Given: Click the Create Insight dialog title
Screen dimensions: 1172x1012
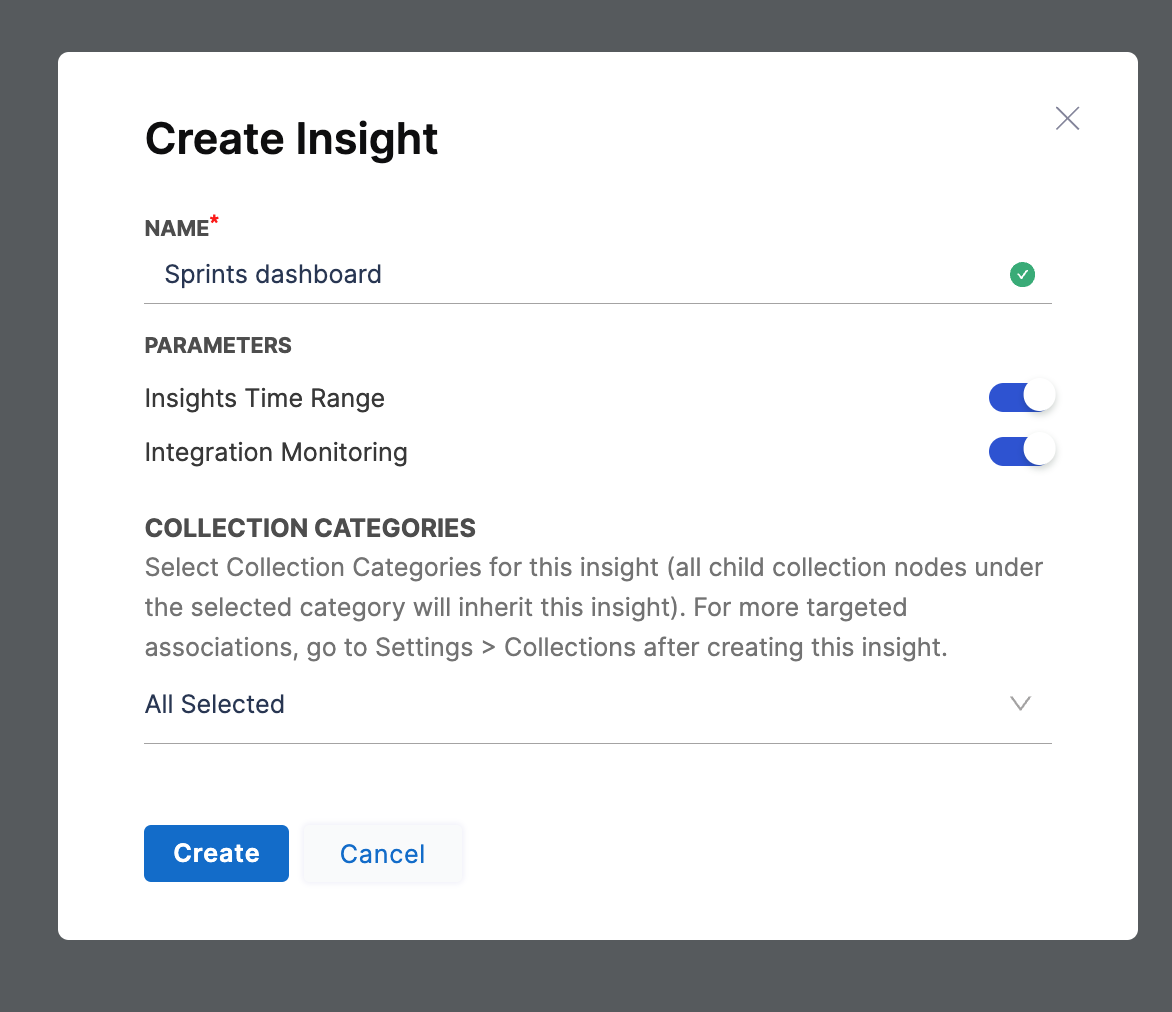Looking at the screenshot, I should click(291, 138).
